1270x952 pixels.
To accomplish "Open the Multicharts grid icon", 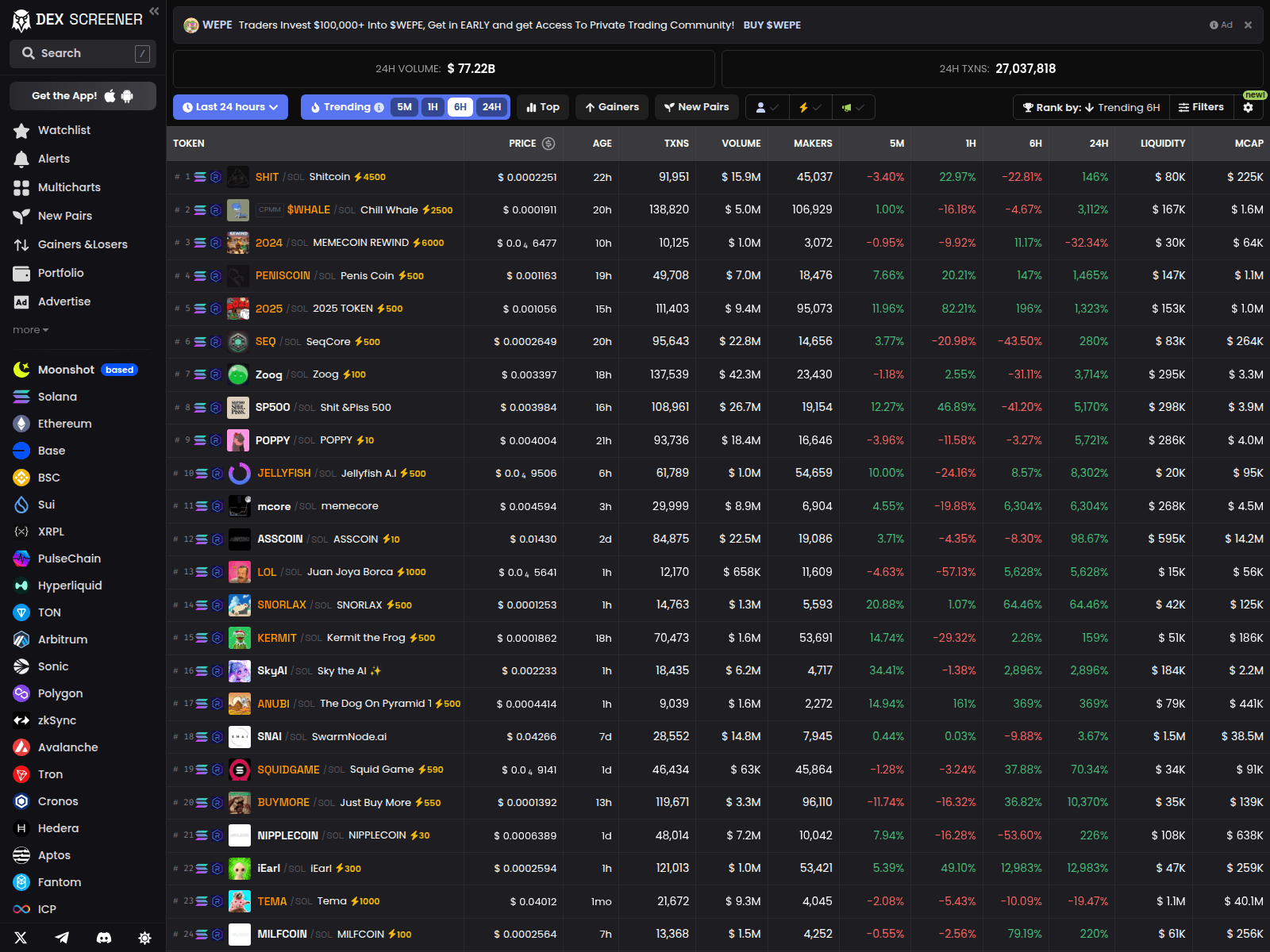I will (x=21, y=187).
